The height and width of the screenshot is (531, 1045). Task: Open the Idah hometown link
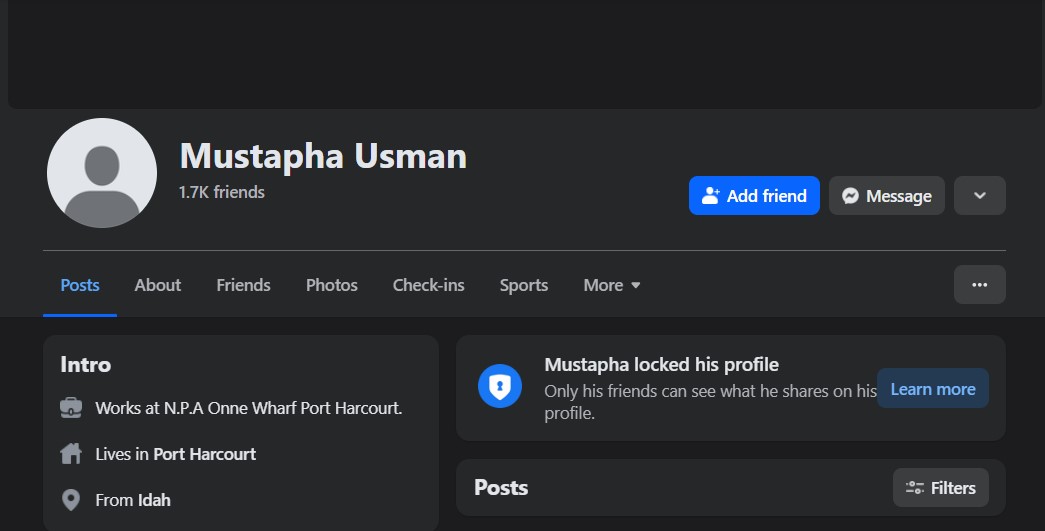point(154,500)
